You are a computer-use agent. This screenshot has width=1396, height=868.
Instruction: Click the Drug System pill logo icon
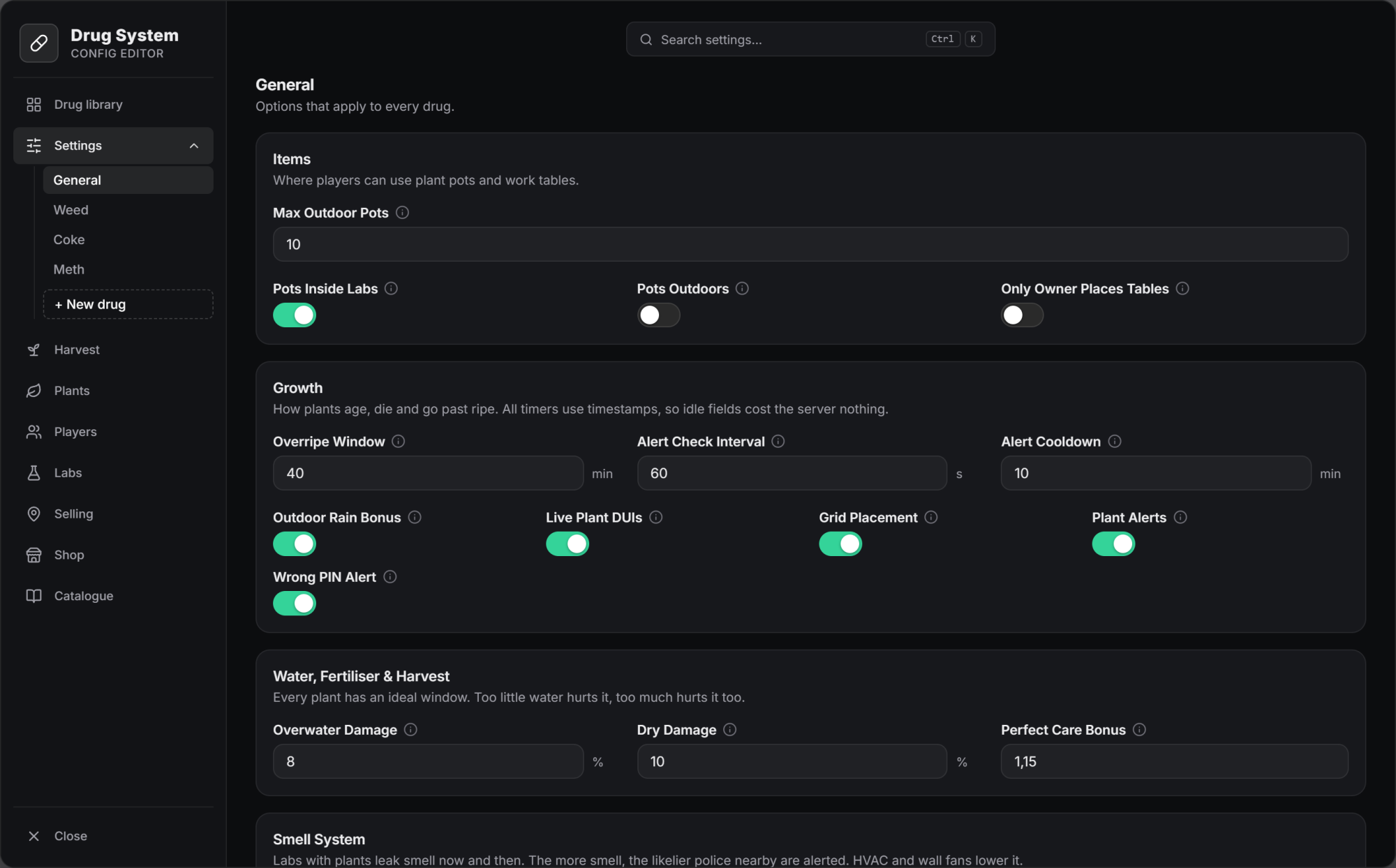point(39,43)
